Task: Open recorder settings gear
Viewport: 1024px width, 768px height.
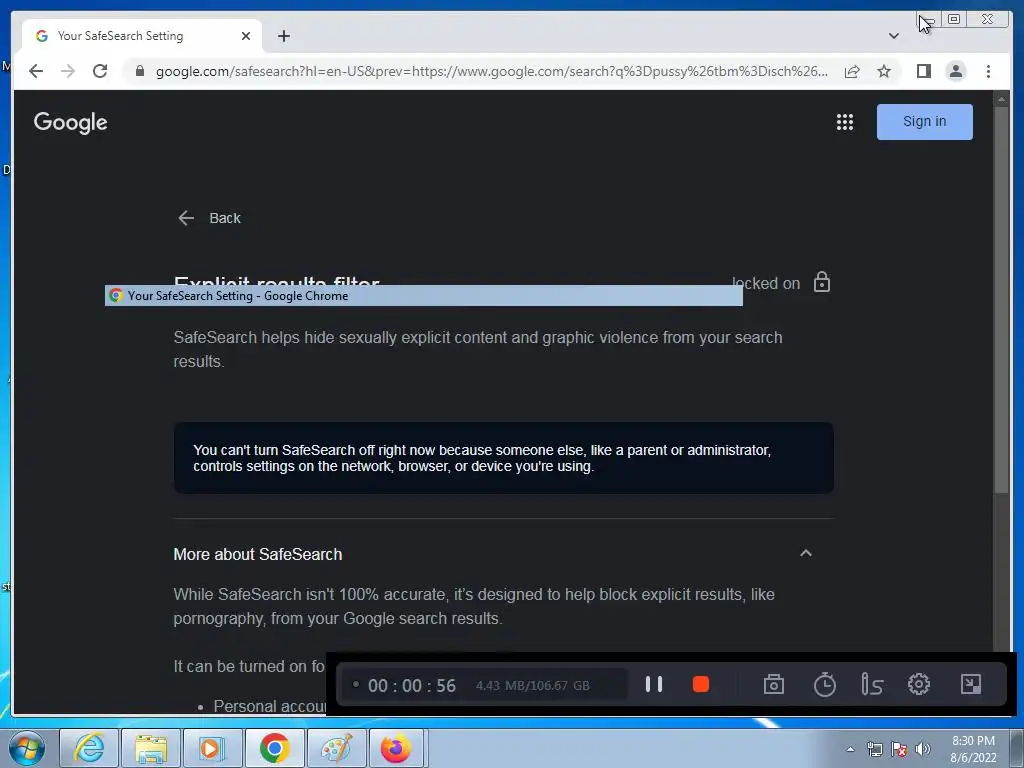Action: (918, 684)
